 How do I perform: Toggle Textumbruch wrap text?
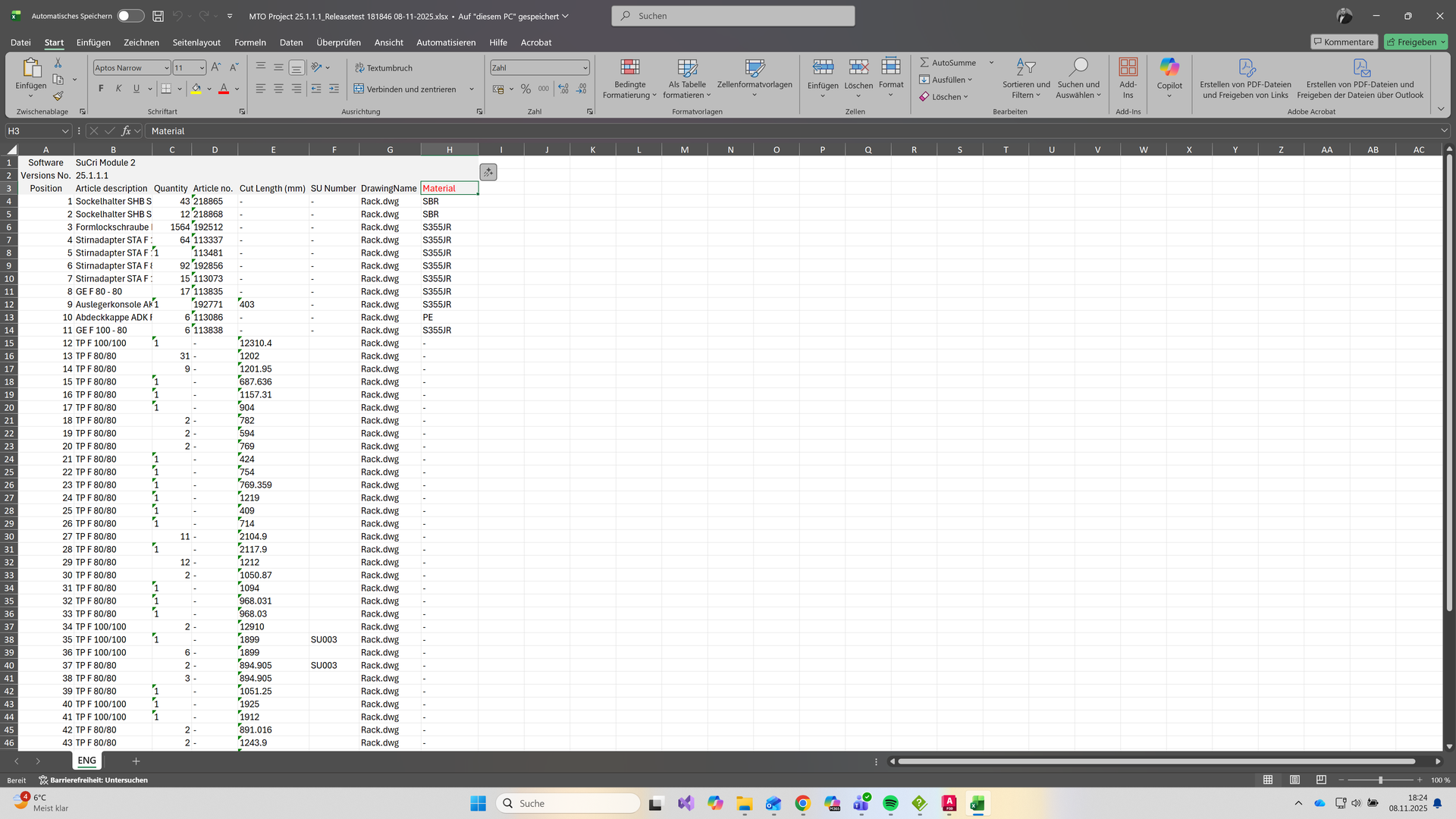coord(384,67)
